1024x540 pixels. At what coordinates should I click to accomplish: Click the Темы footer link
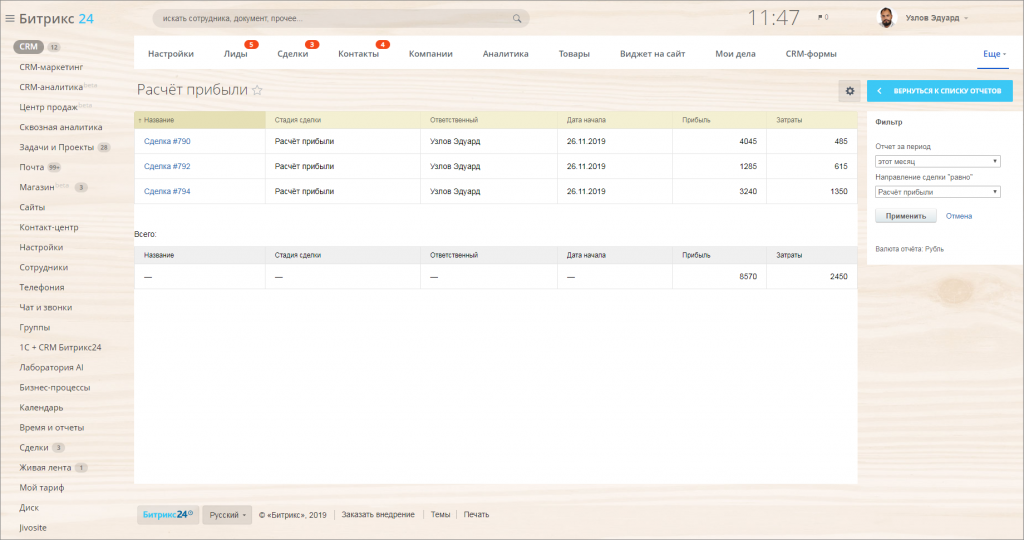coord(440,515)
